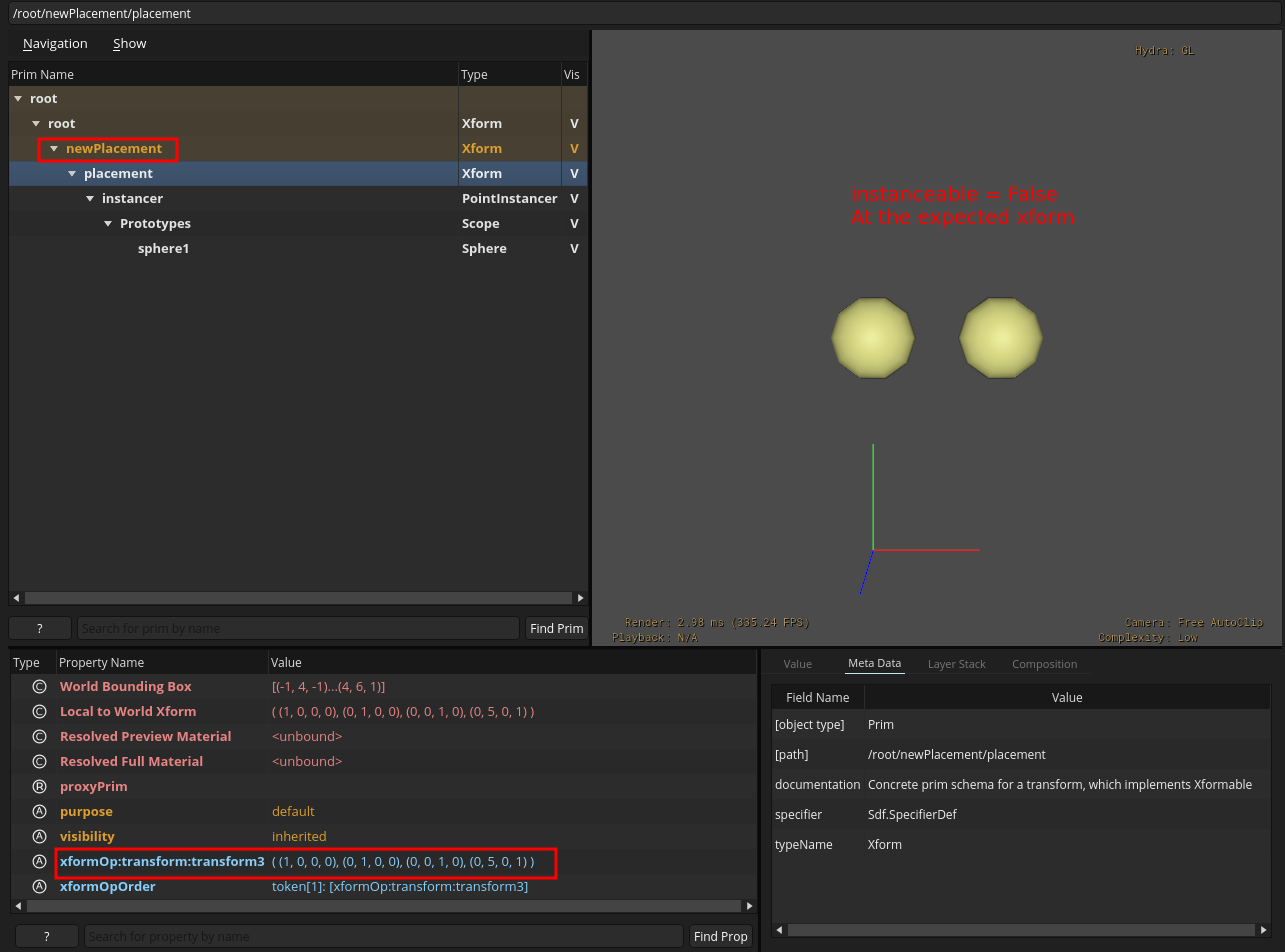The image size is (1285, 952).
Task: Click the right sphere in the viewport
Action: click(1001, 338)
